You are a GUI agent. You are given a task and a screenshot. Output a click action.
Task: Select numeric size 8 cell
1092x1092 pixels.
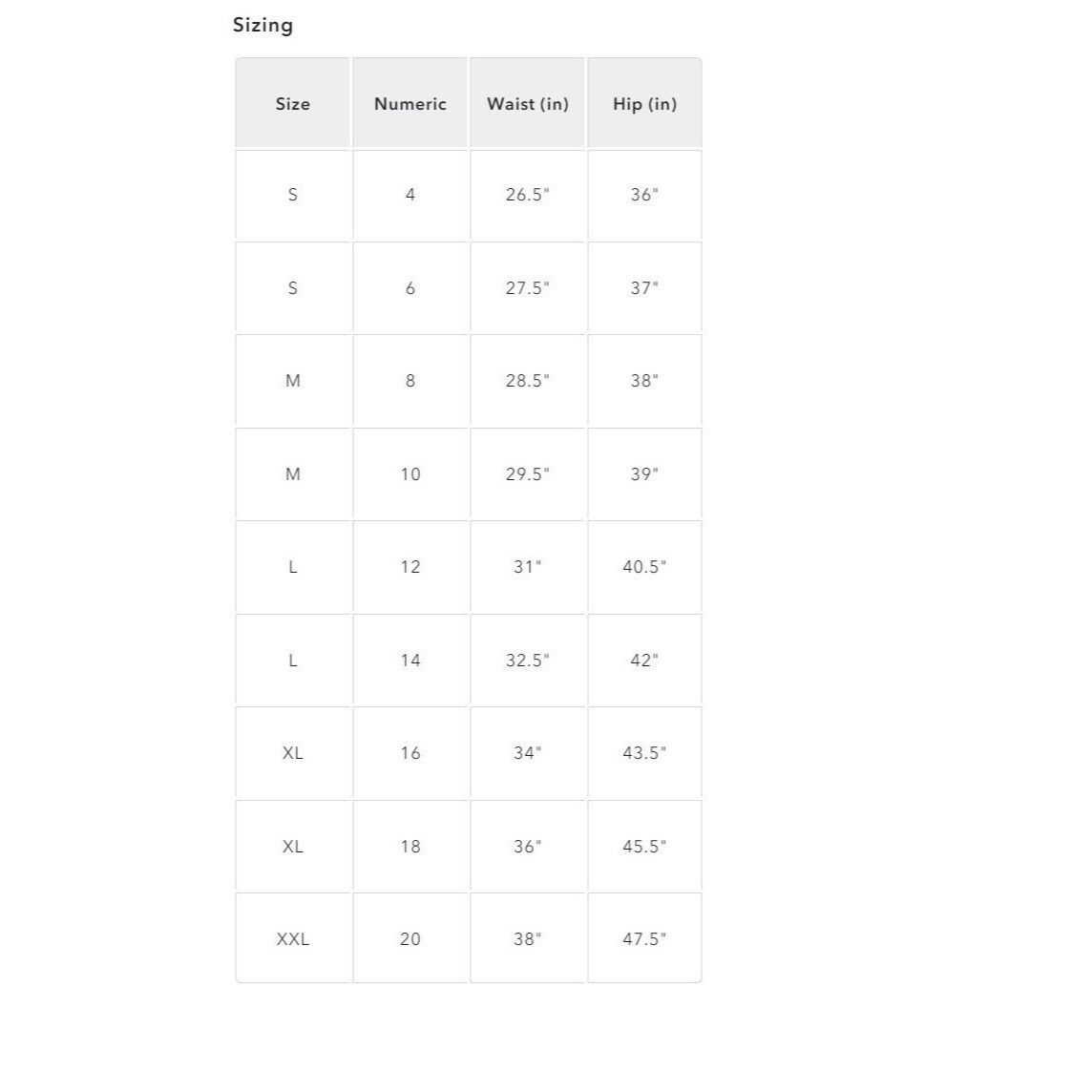tap(410, 381)
